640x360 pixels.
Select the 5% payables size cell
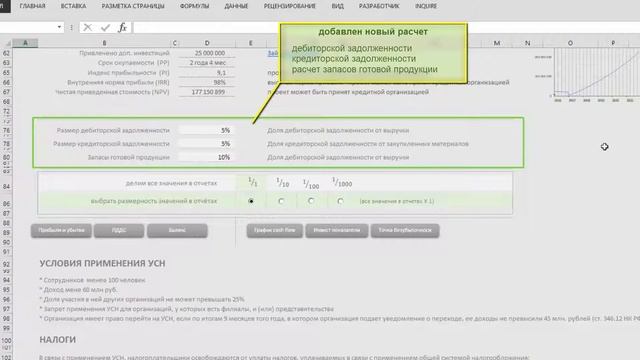(207, 144)
